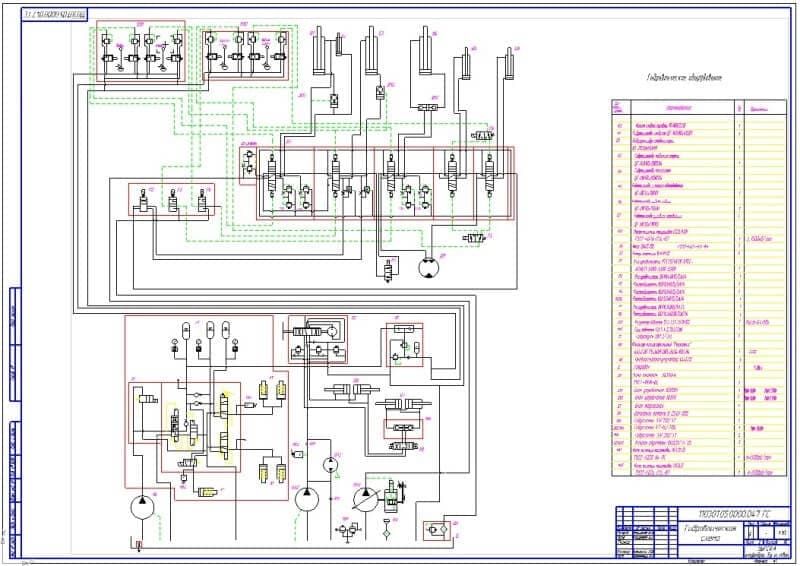Screen dimensions: 800x566
Task: Select the leftmost accumulator bottle
Action: (186, 330)
